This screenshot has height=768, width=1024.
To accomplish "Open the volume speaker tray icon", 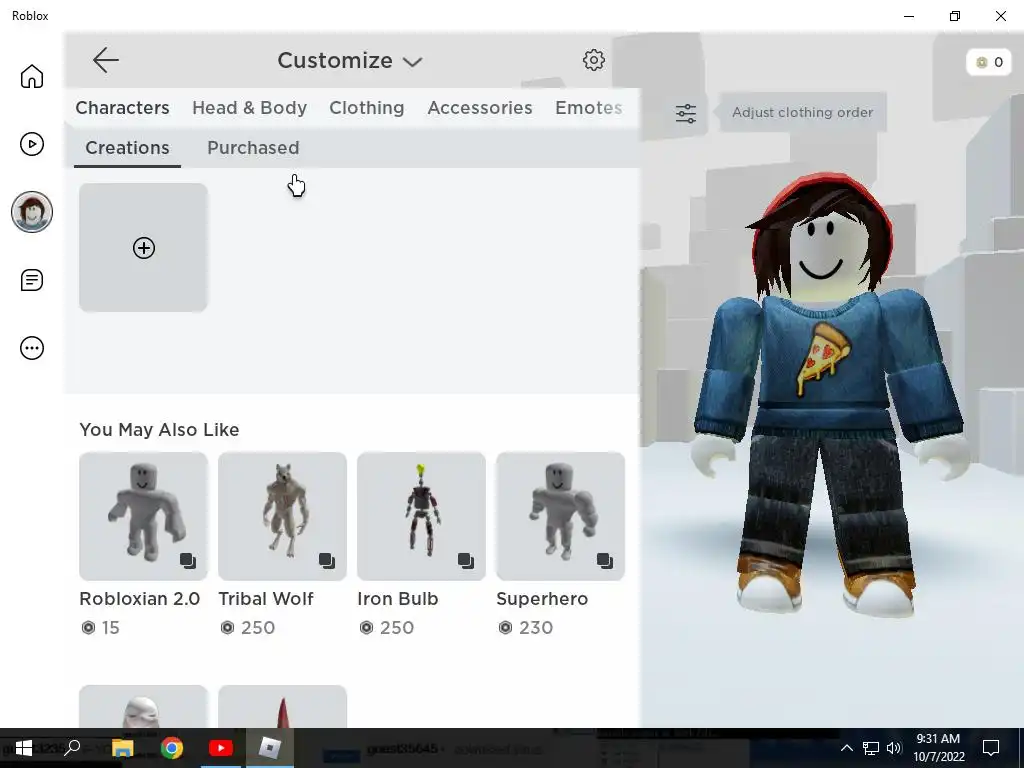I will [894, 748].
